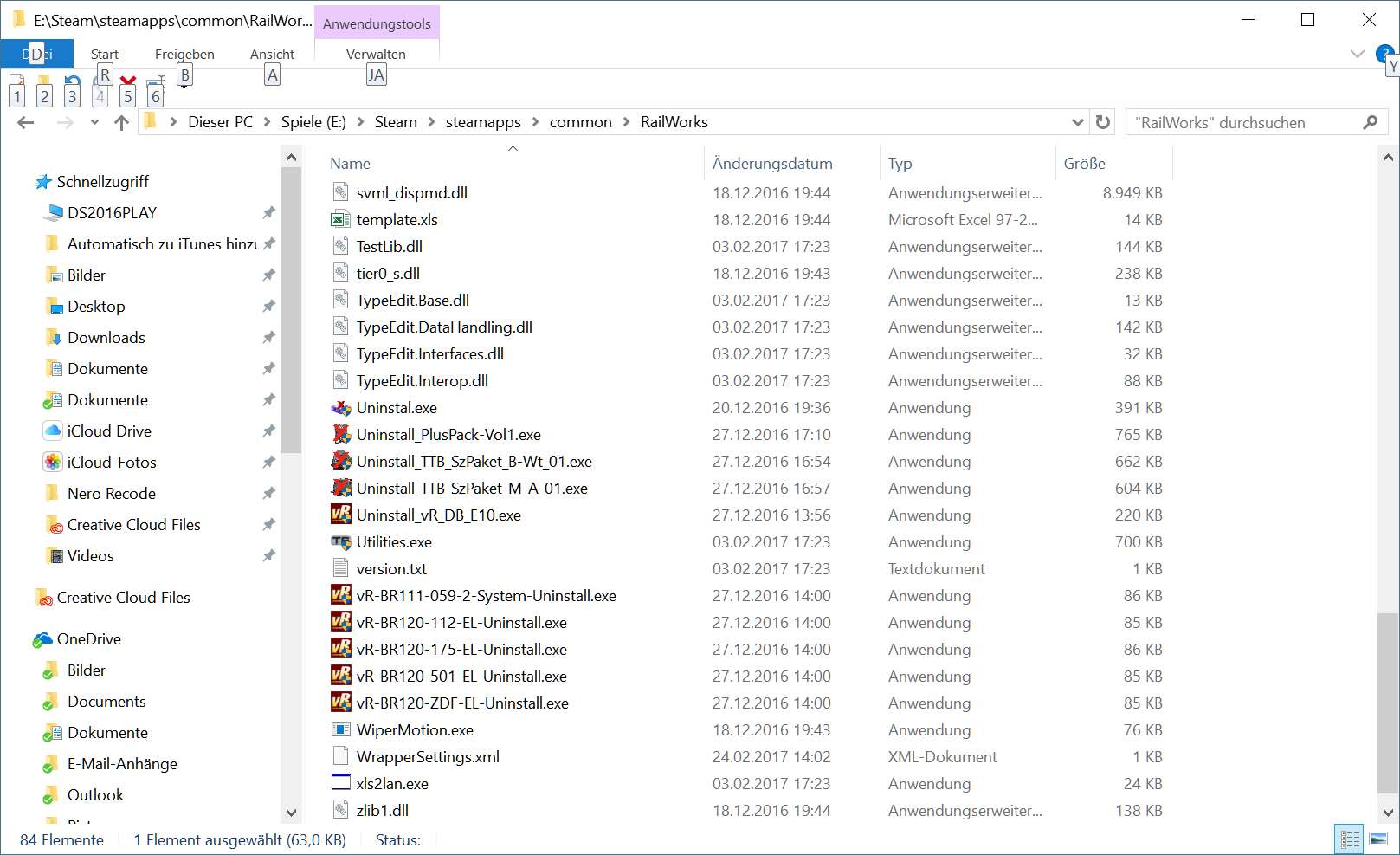Open E-Mail-Anhänge folder under OneDrive
The width and height of the screenshot is (1400, 855).
pos(122,763)
